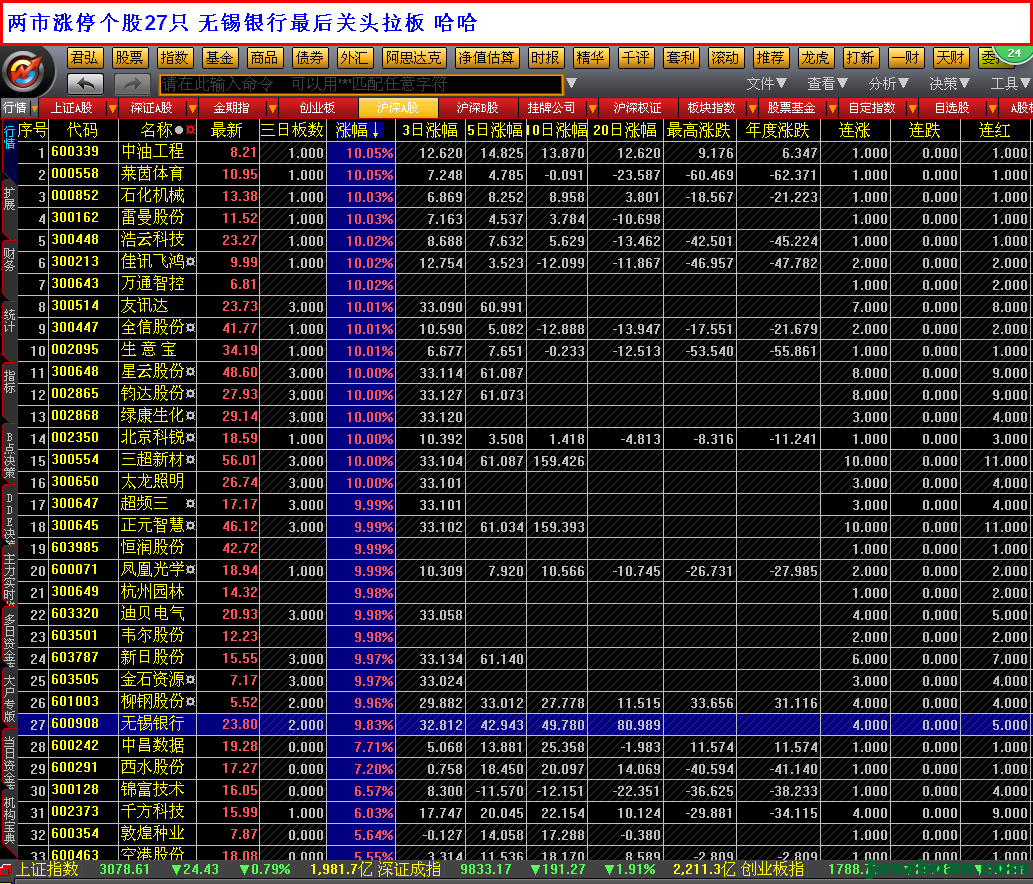Click the white dot icon beside 名称 header
Viewport: 1033px width, 884px height.
tap(179, 130)
